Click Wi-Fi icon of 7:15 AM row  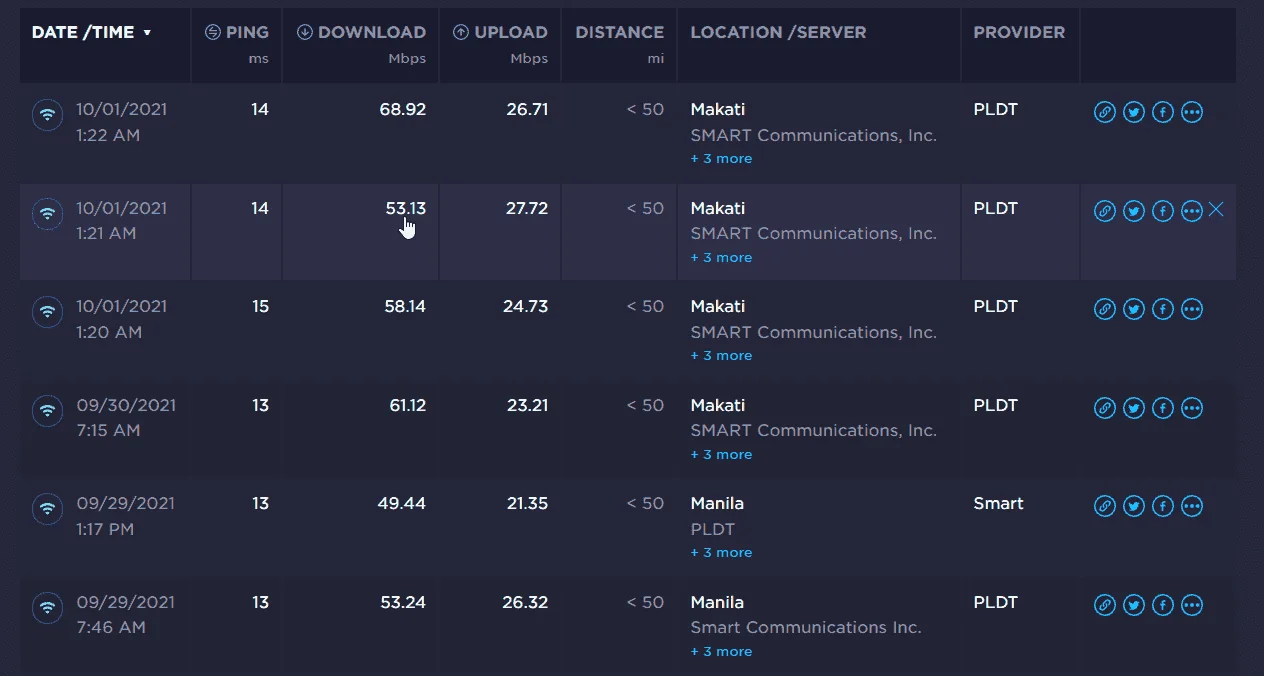(x=47, y=411)
